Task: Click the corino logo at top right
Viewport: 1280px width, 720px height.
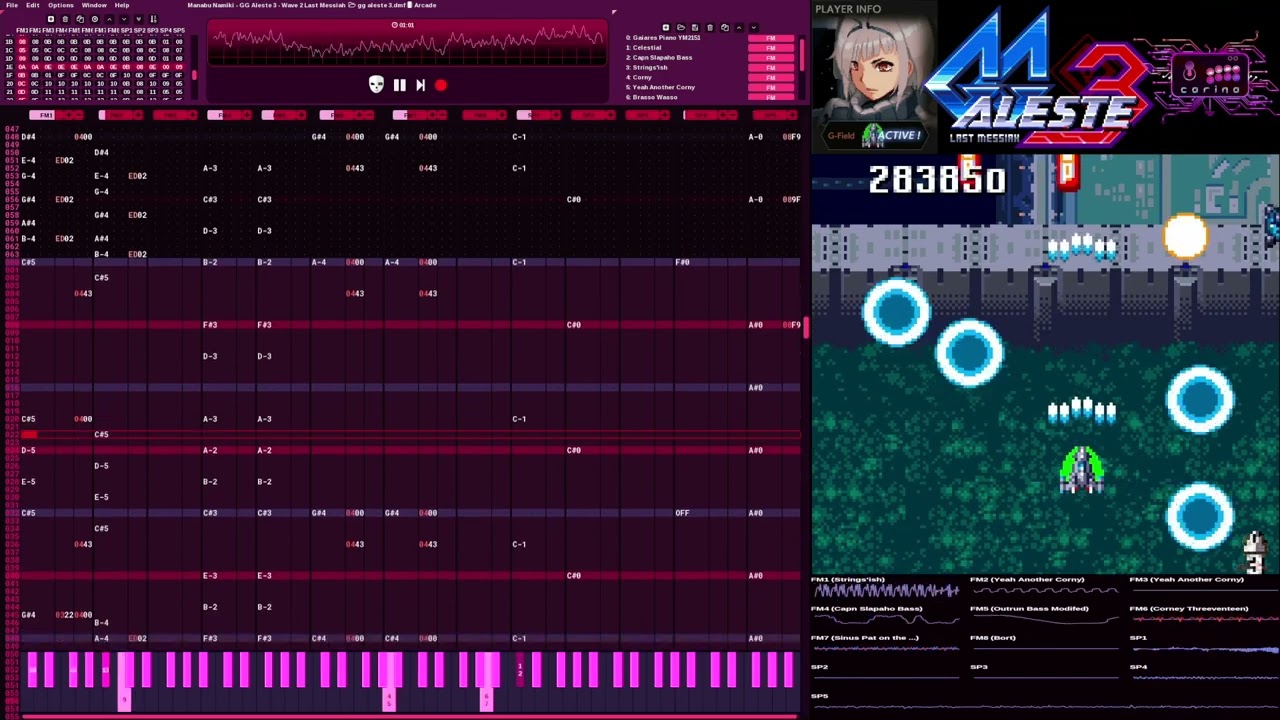Action: pyautogui.click(x=1211, y=76)
